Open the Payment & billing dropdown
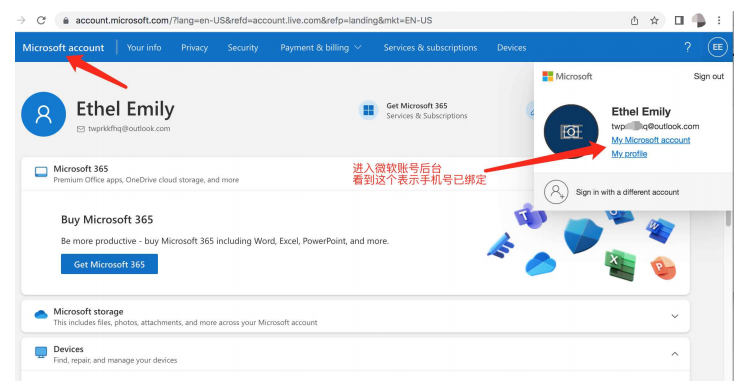The width and height of the screenshot is (746, 391). 321,48
